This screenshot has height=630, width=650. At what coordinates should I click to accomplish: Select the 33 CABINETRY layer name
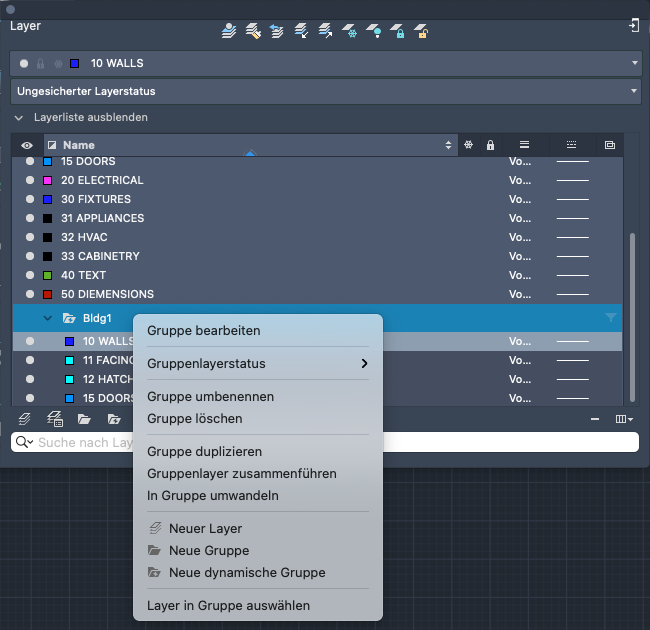pos(100,256)
